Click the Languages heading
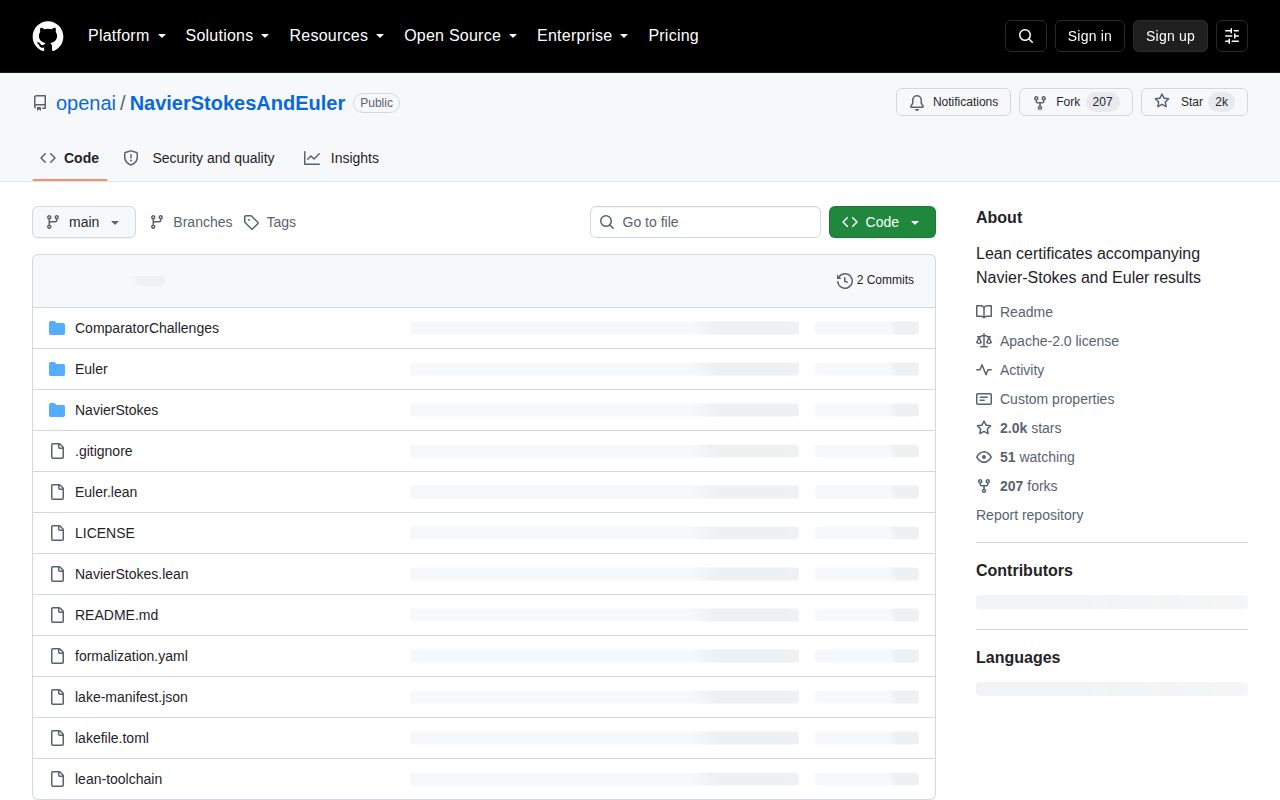The image size is (1280, 800). click(1018, 657)
